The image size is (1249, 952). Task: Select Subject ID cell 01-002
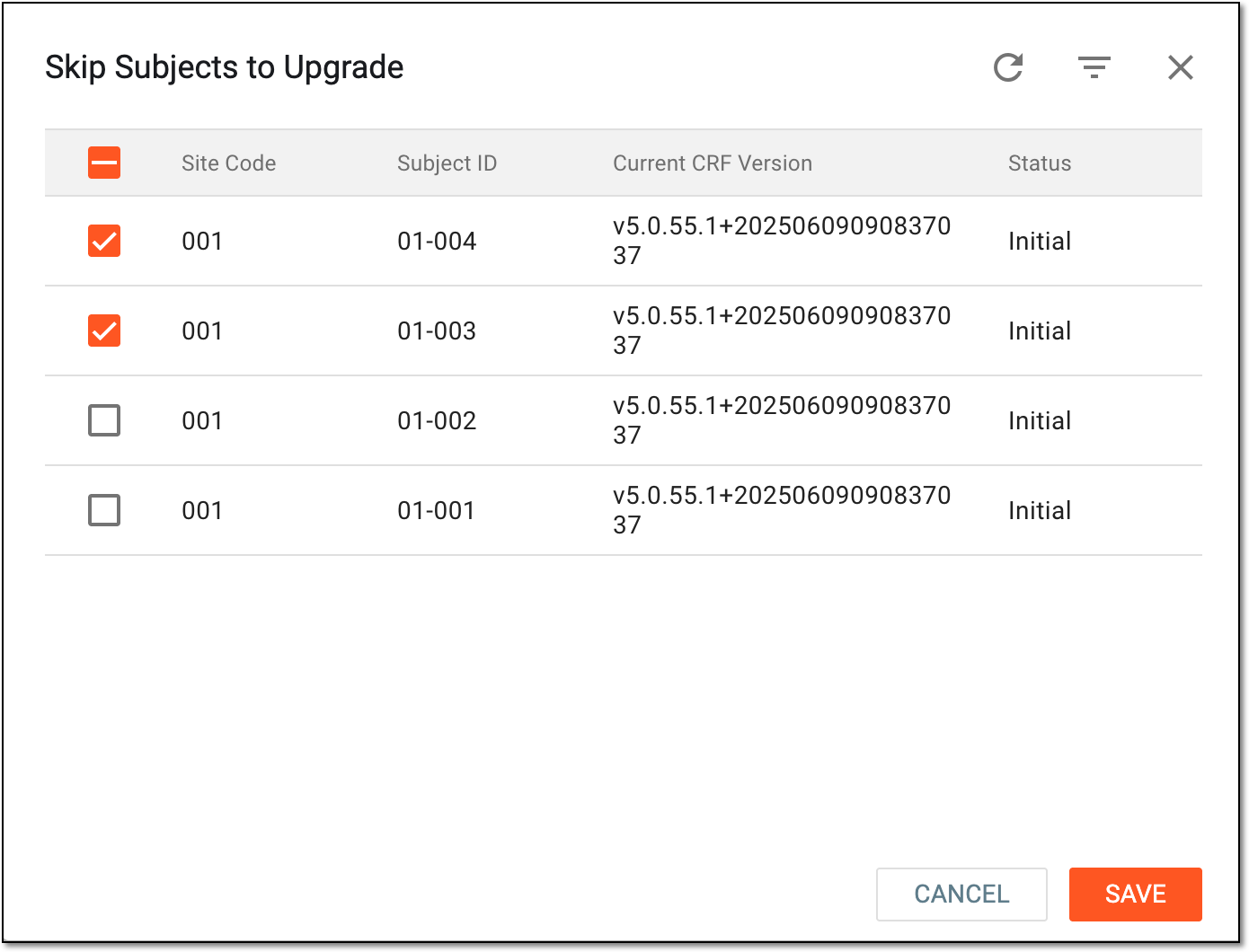point(437,420)
